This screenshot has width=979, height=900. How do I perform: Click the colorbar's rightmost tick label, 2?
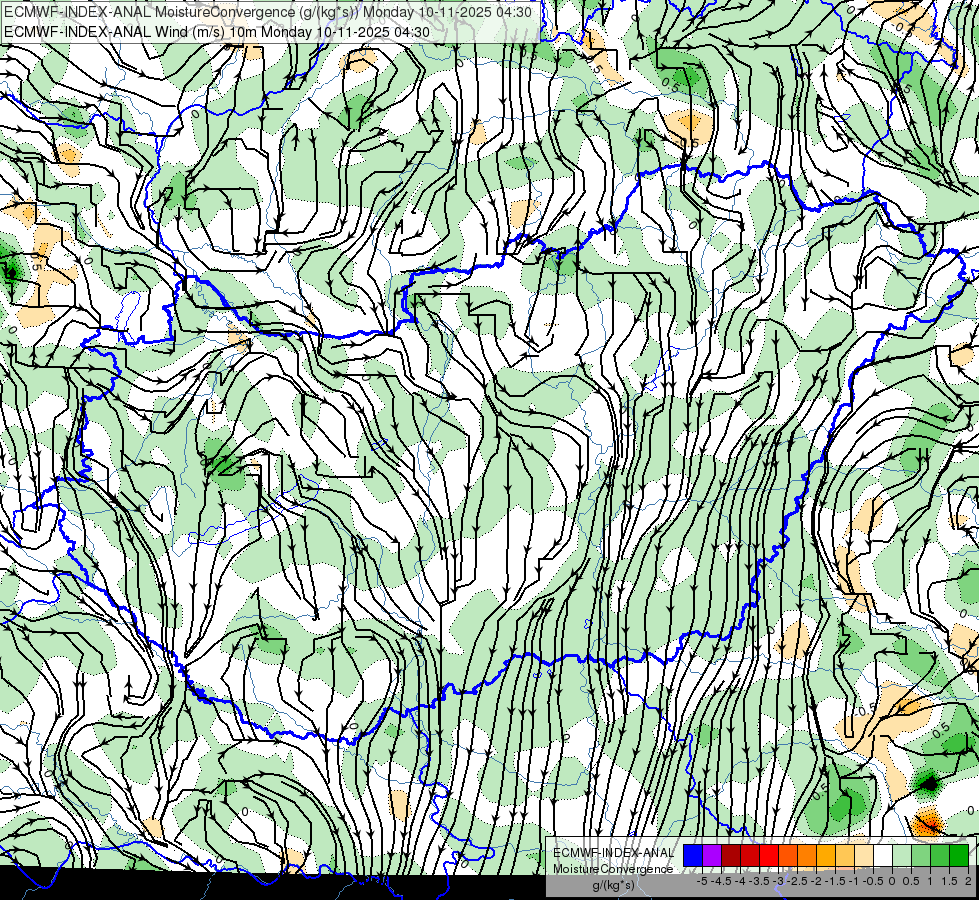[x=968, y=881]
